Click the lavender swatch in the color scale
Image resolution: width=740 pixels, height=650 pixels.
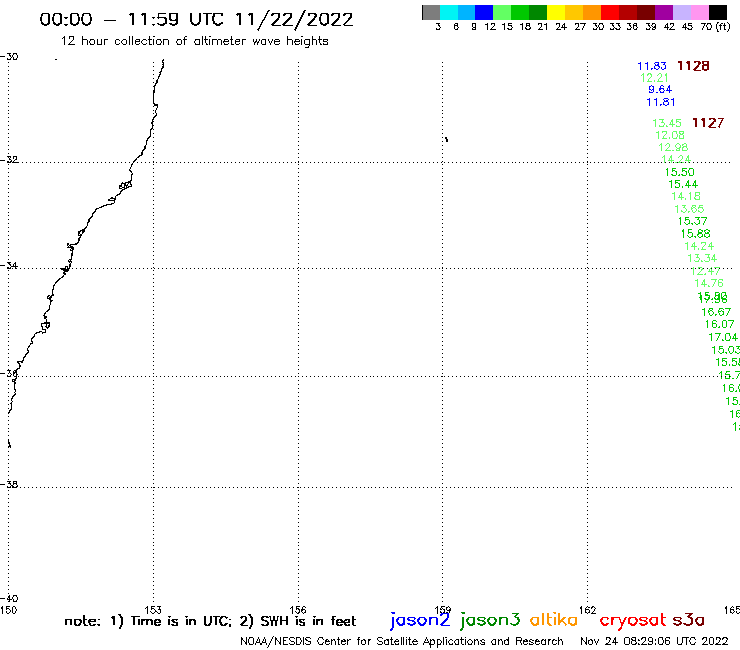click(682, 12)
